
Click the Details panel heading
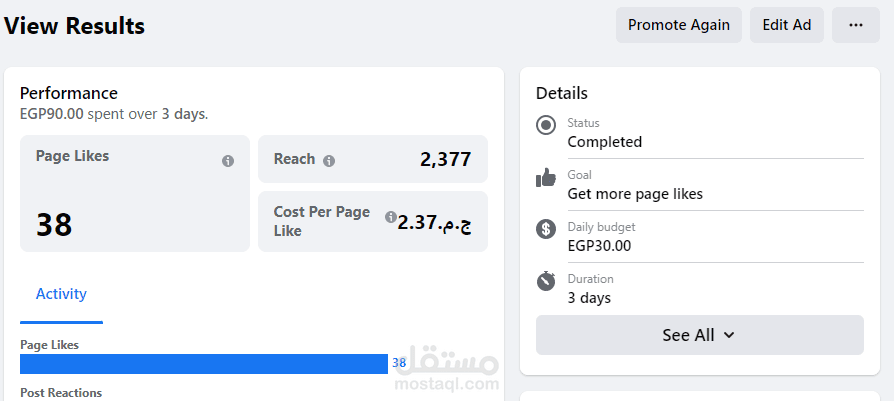(562, 93)
